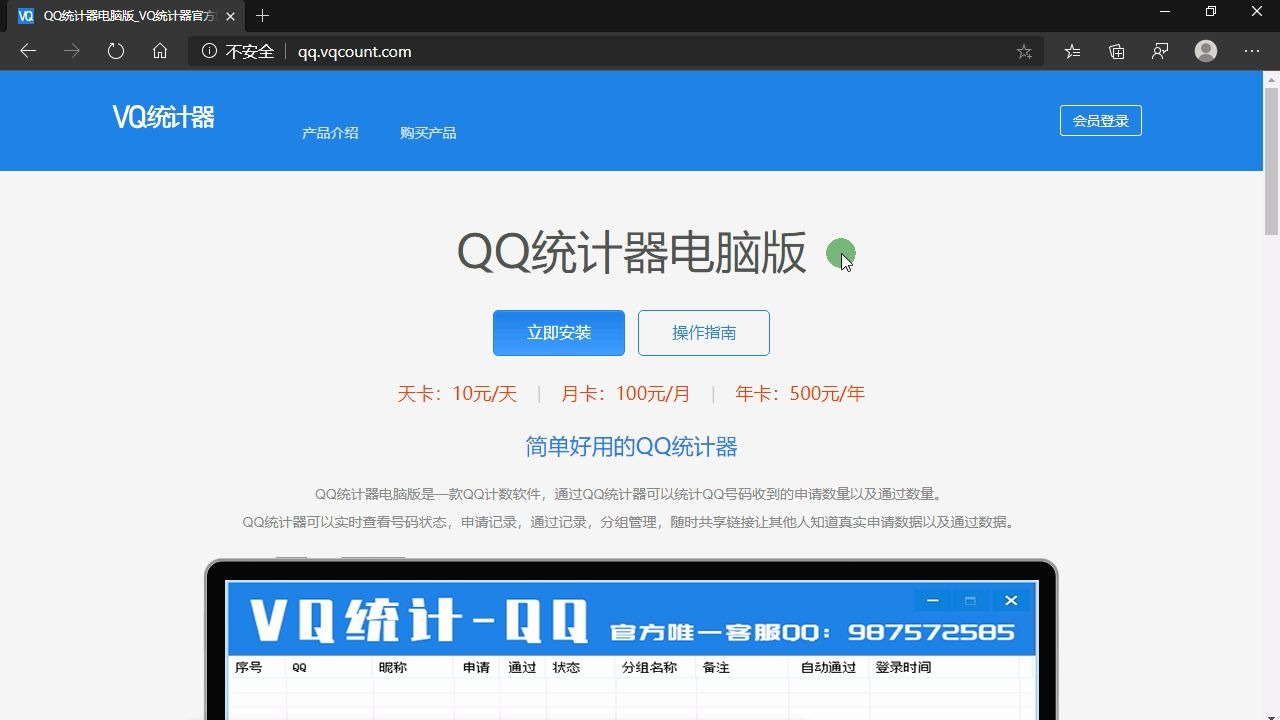Refresh the current page
This screenshot has height=720, width=1280.
(116, 51)
